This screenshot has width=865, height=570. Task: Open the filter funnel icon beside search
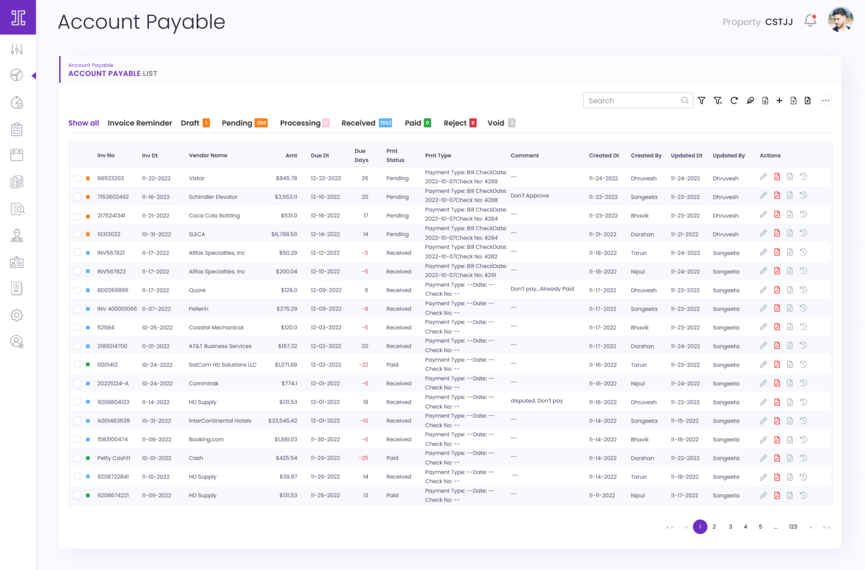[701, 101]
